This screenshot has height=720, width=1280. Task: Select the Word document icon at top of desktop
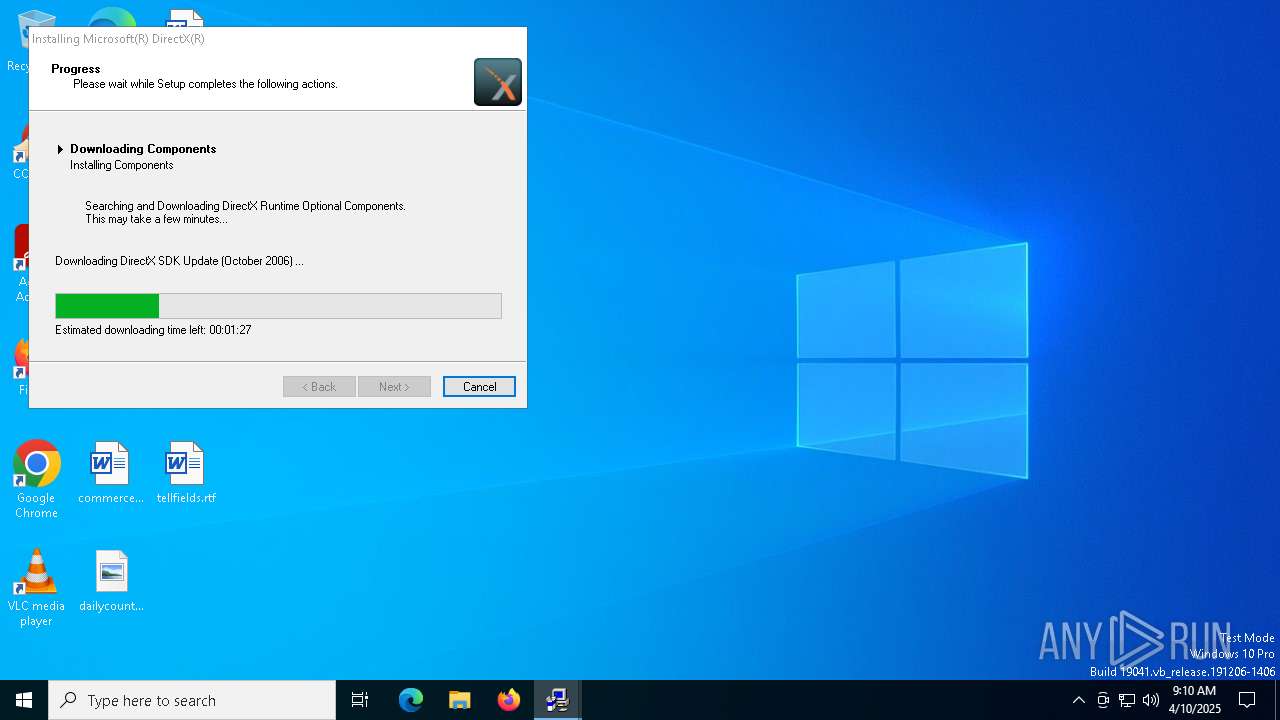[x=184, y=18]
